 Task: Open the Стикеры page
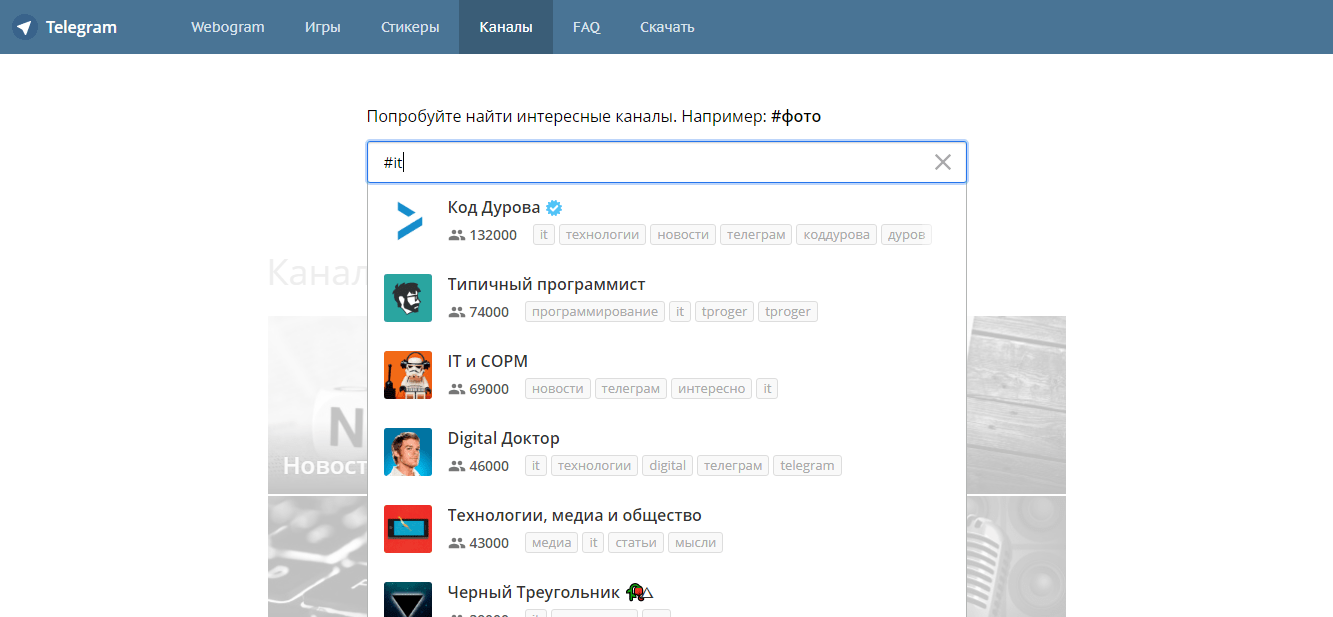(410, 27)
